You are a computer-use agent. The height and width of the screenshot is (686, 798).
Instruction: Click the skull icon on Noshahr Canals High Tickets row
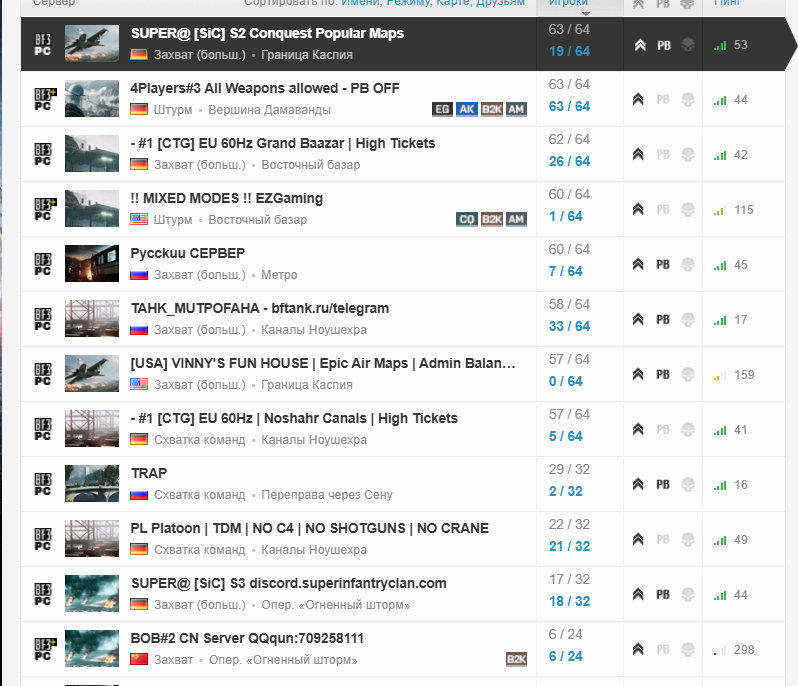click(688, 430)
